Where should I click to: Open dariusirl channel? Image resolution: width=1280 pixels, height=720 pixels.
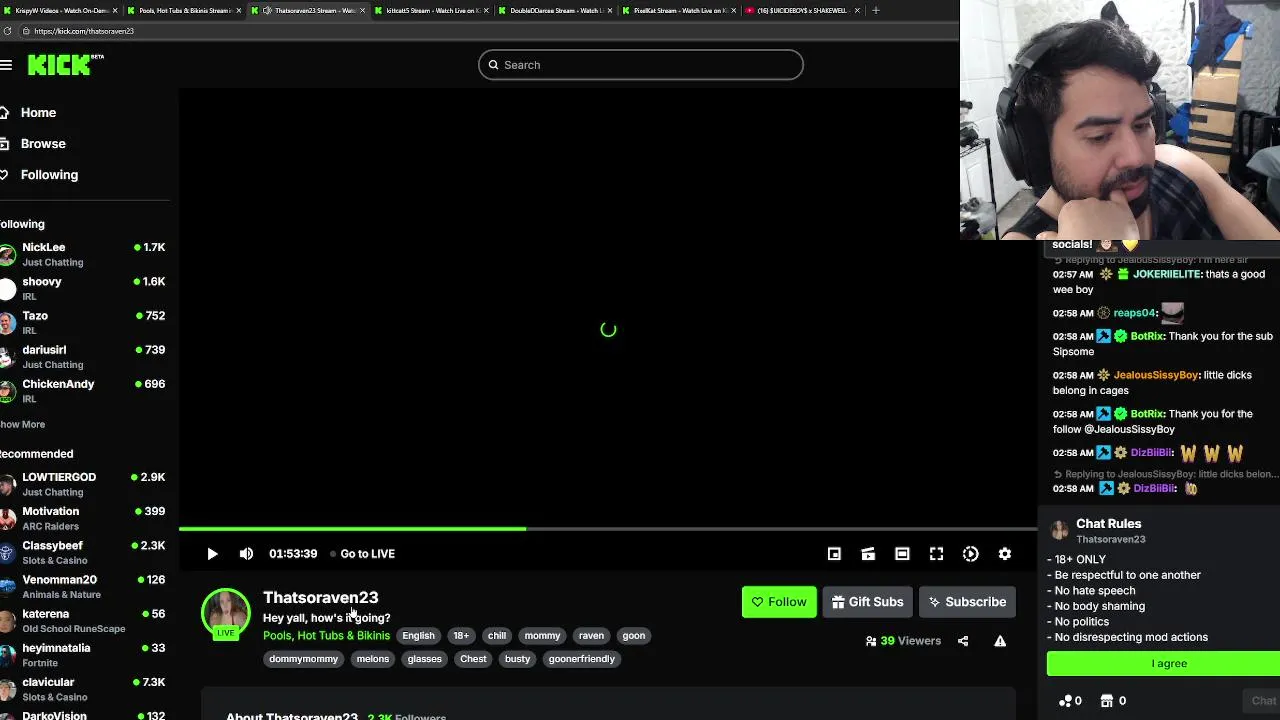[85, 356]
